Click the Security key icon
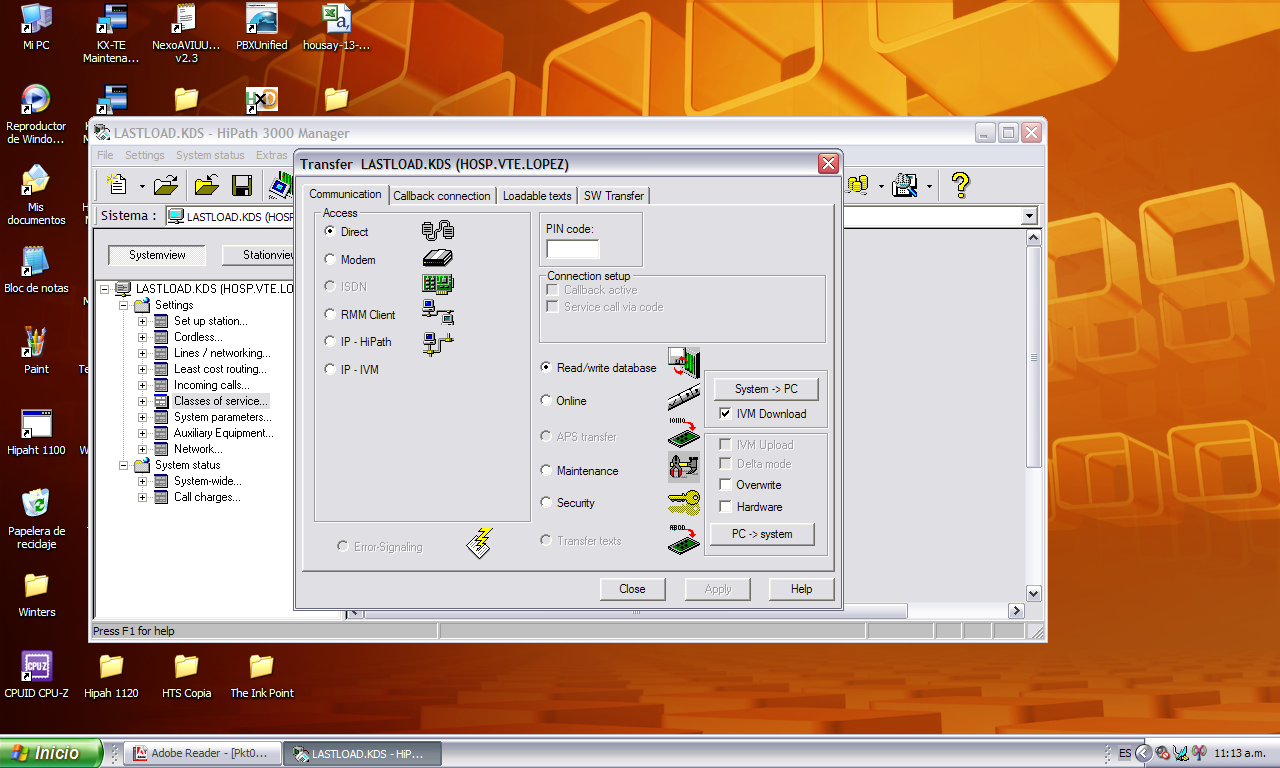 coord(684,502)
